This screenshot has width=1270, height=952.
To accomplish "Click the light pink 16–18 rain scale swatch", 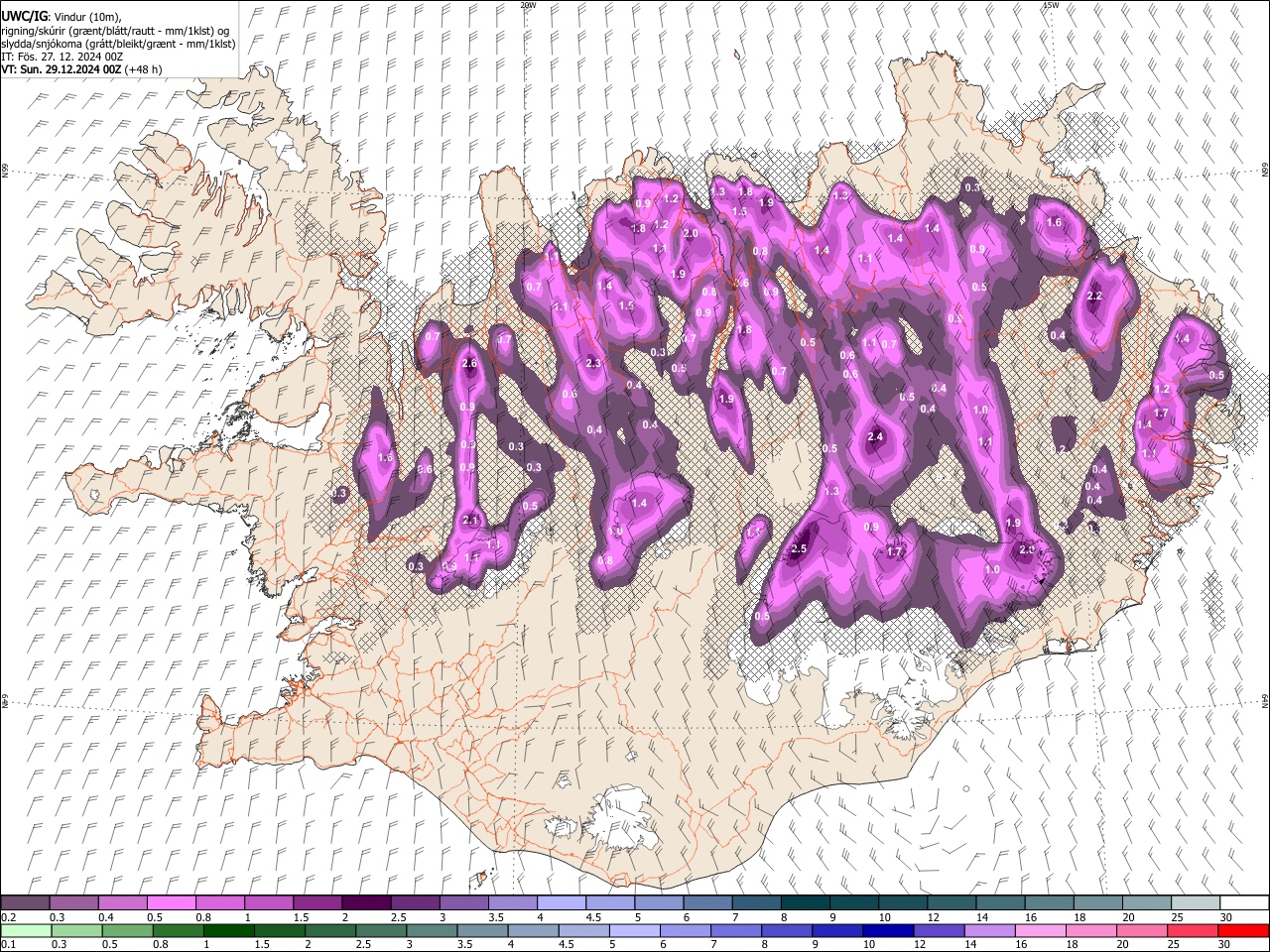I will [x=1040, y=930].
